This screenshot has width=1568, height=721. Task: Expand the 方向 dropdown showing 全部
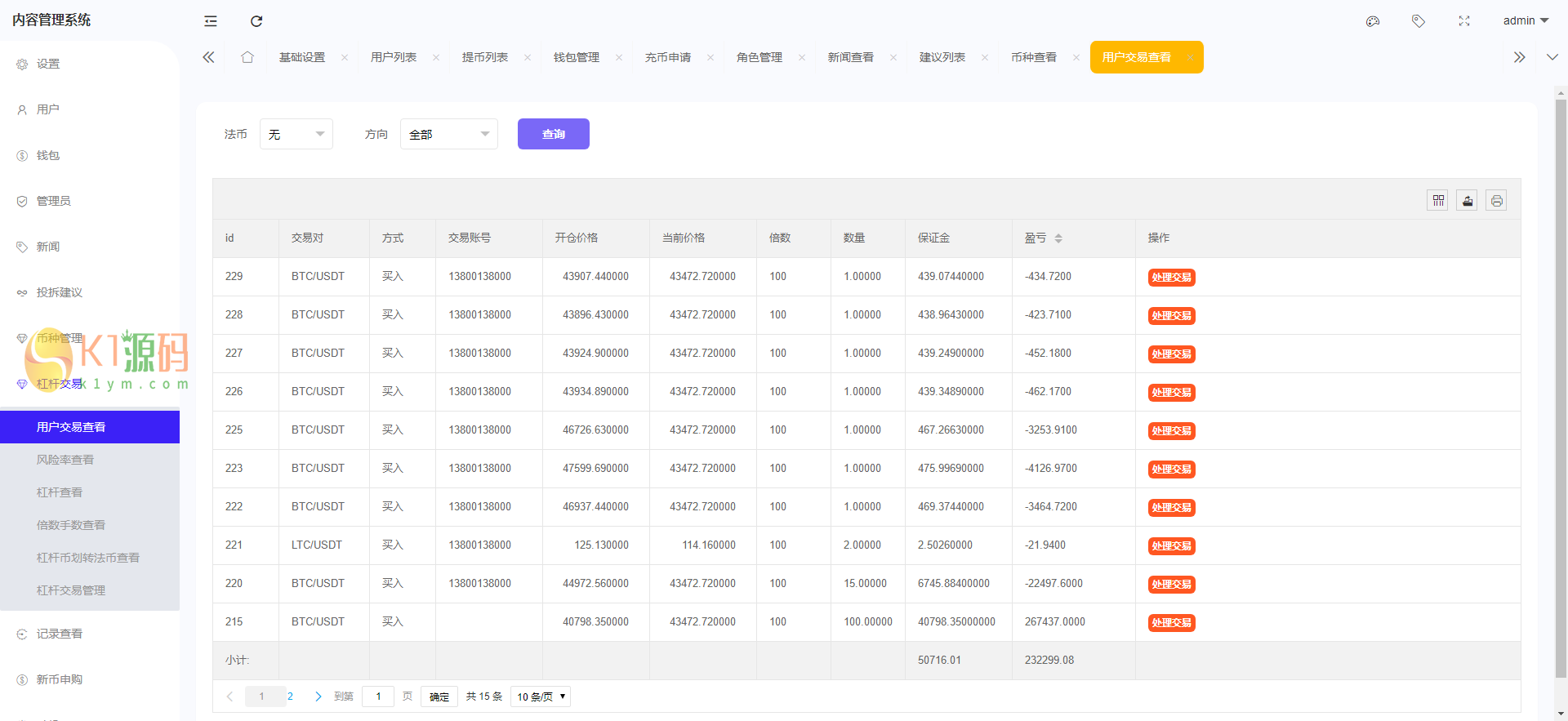tap(448, 134)
